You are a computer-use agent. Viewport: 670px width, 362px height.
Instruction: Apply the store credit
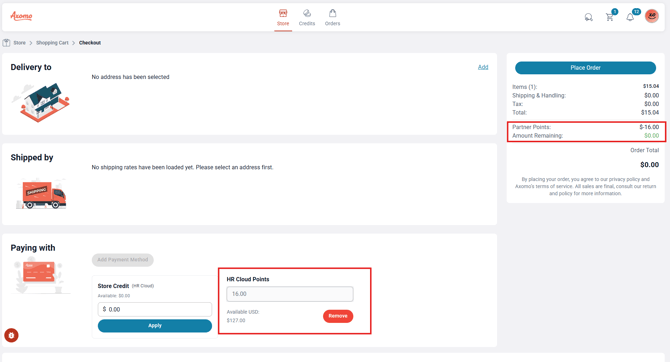tap(155, 326)
